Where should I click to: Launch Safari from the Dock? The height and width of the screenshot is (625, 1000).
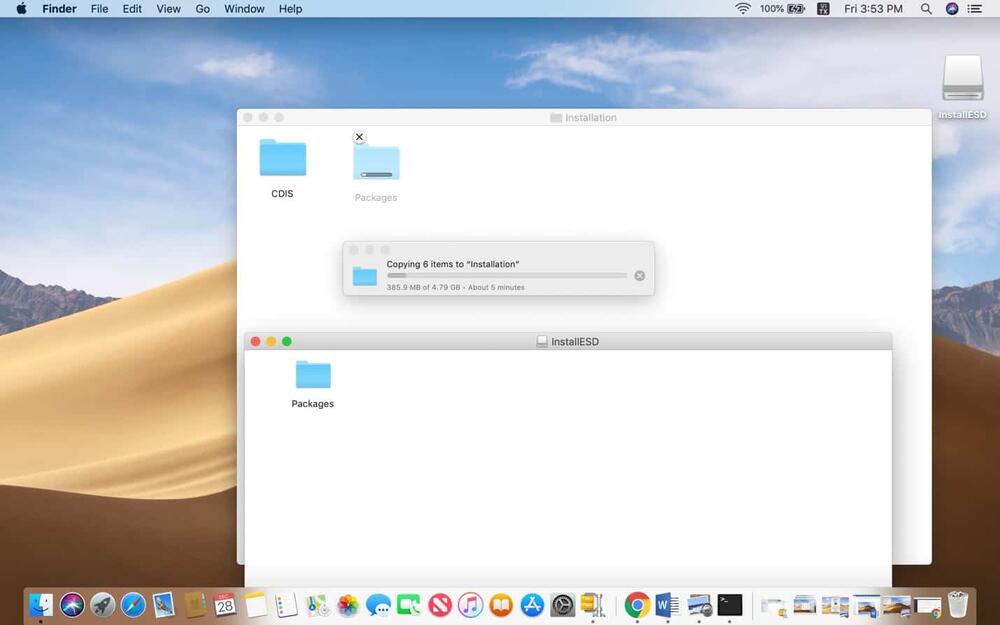133,604
